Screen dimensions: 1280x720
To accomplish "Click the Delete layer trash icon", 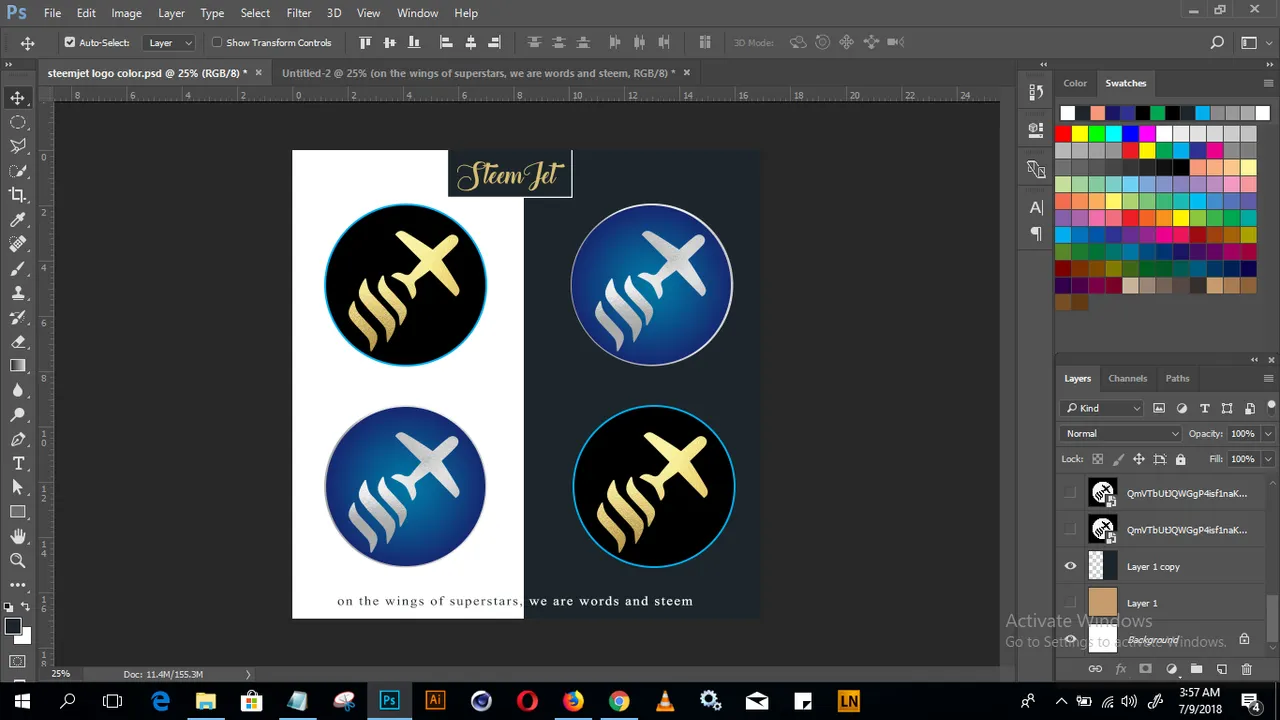I will (1246, 669).
